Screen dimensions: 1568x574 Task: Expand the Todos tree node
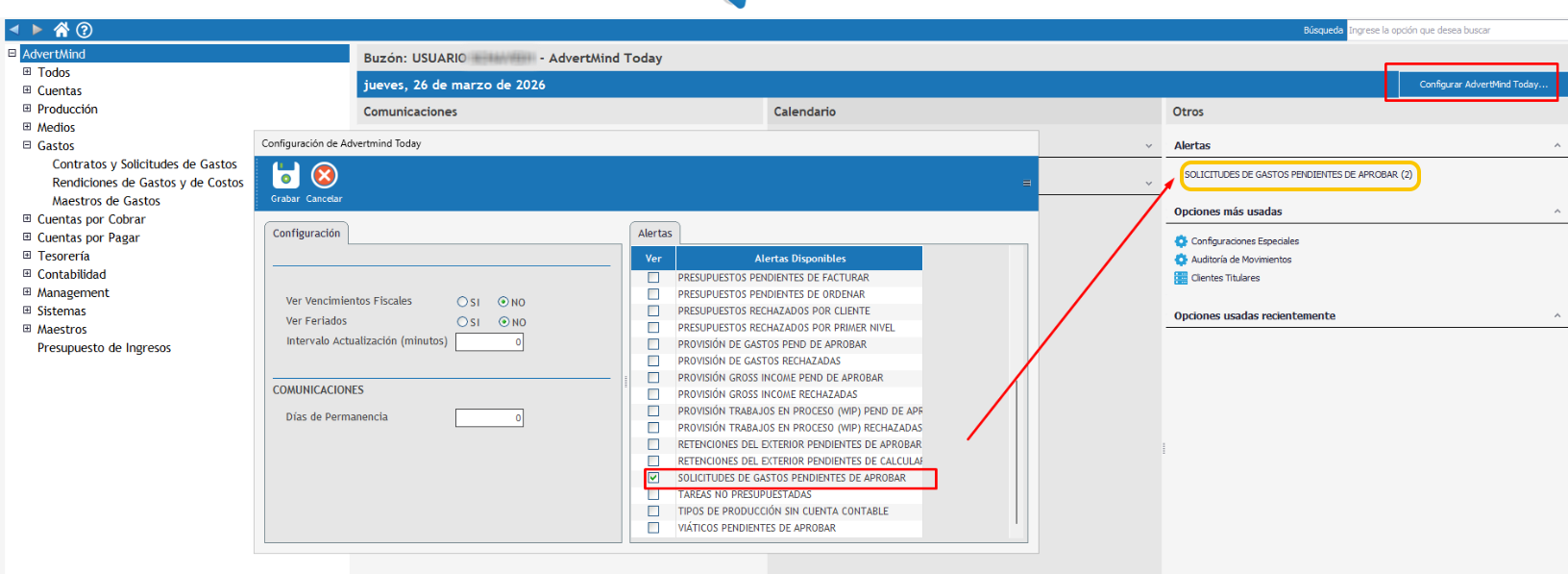27,72
